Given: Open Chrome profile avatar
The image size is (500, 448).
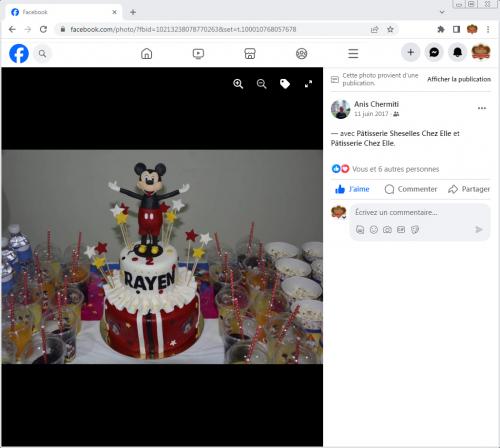Looking at the screenshot, I should click(x=472, y=29).
